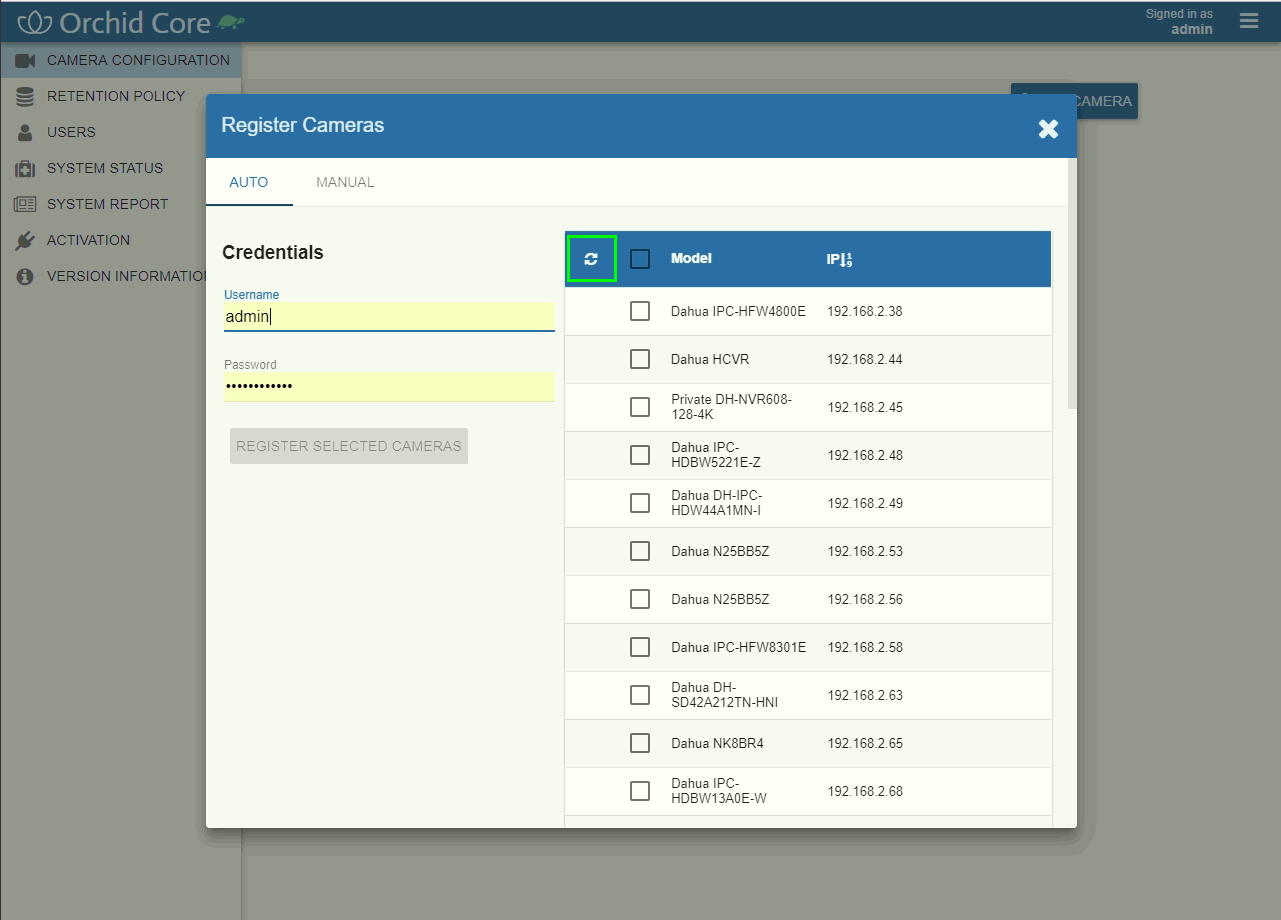This screenshot has height=920, width=1281.
Task: Open the hamburger menu icon
Action: click(x=1248, y=21)
